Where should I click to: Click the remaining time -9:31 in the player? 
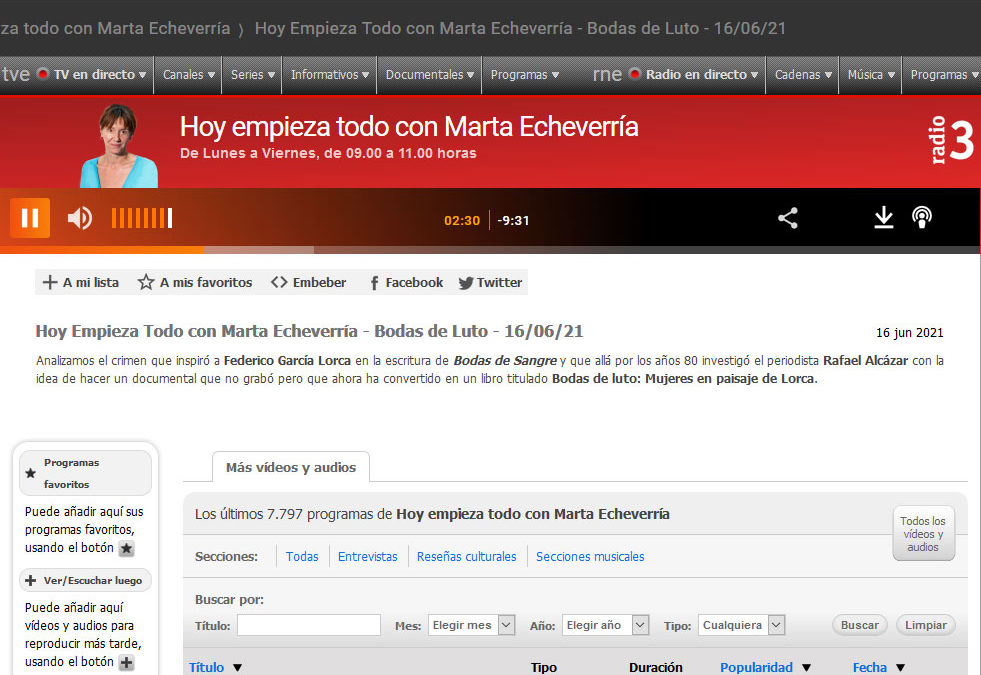point(513,221)
